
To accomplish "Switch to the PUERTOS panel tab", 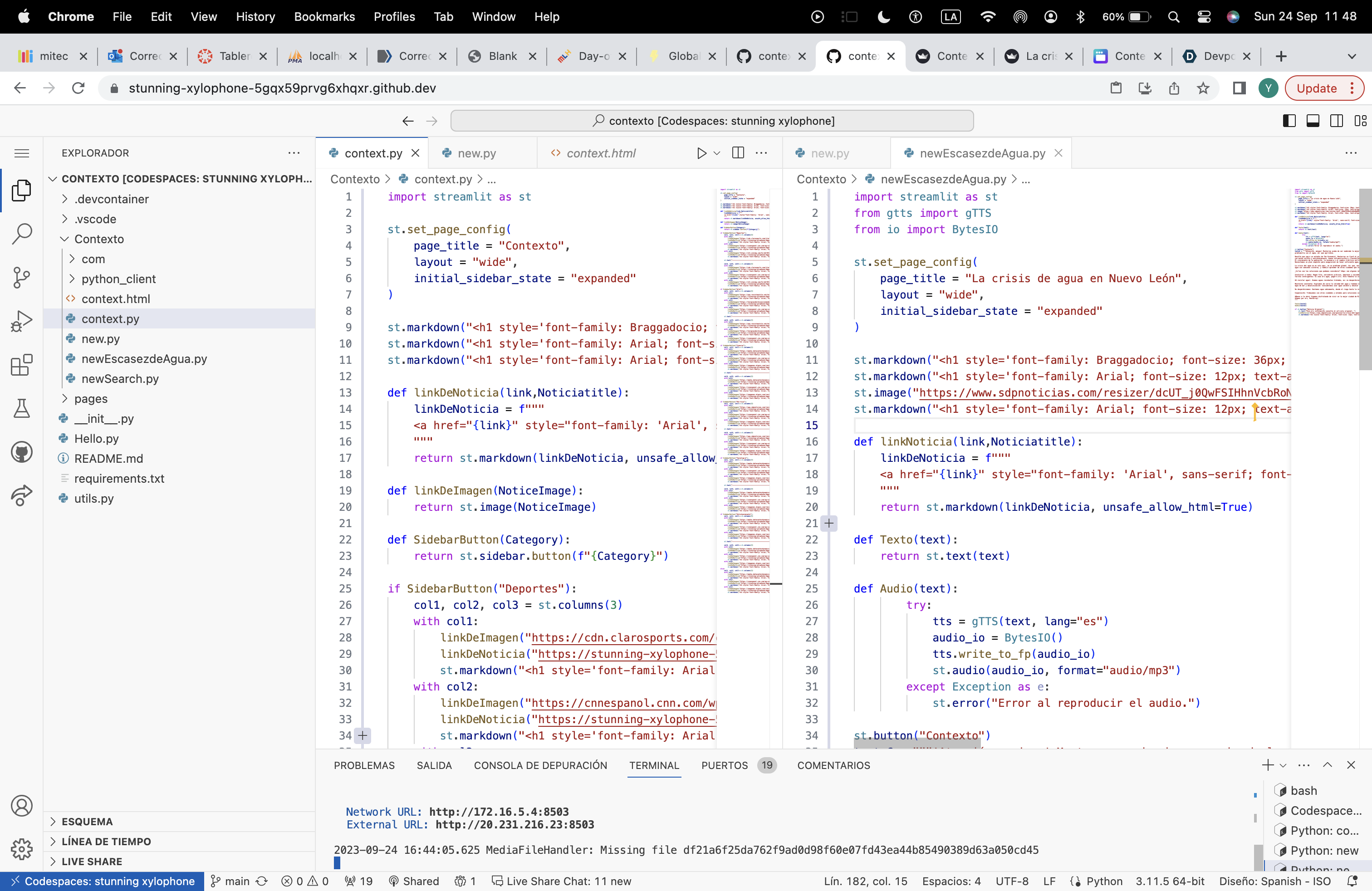I will pos(724,765).
